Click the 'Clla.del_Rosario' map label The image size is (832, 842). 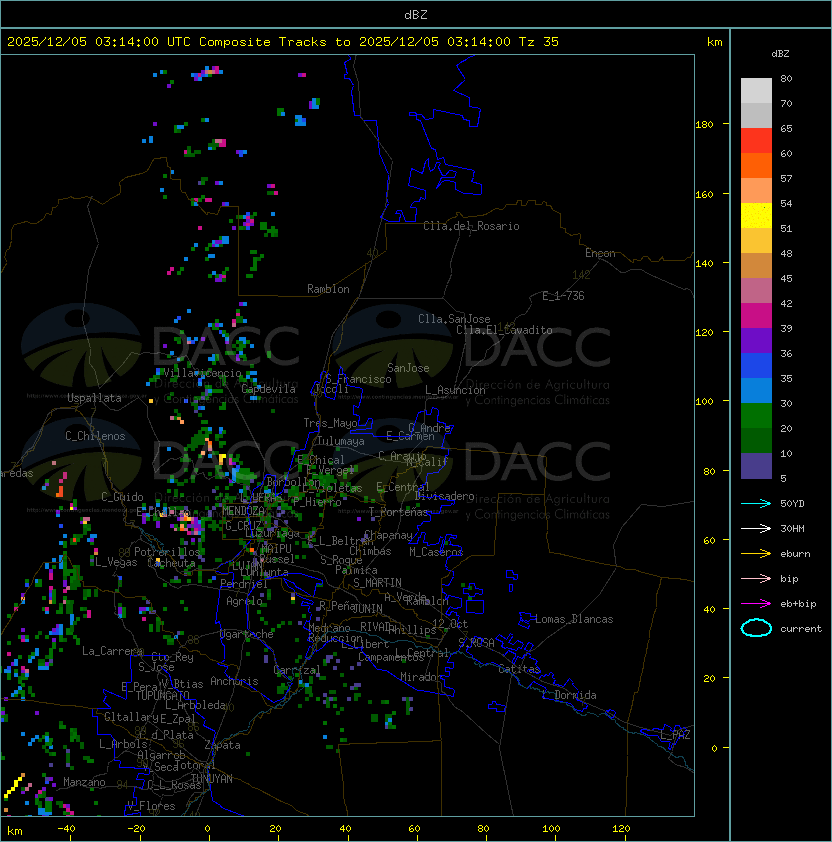pos(471,226)
